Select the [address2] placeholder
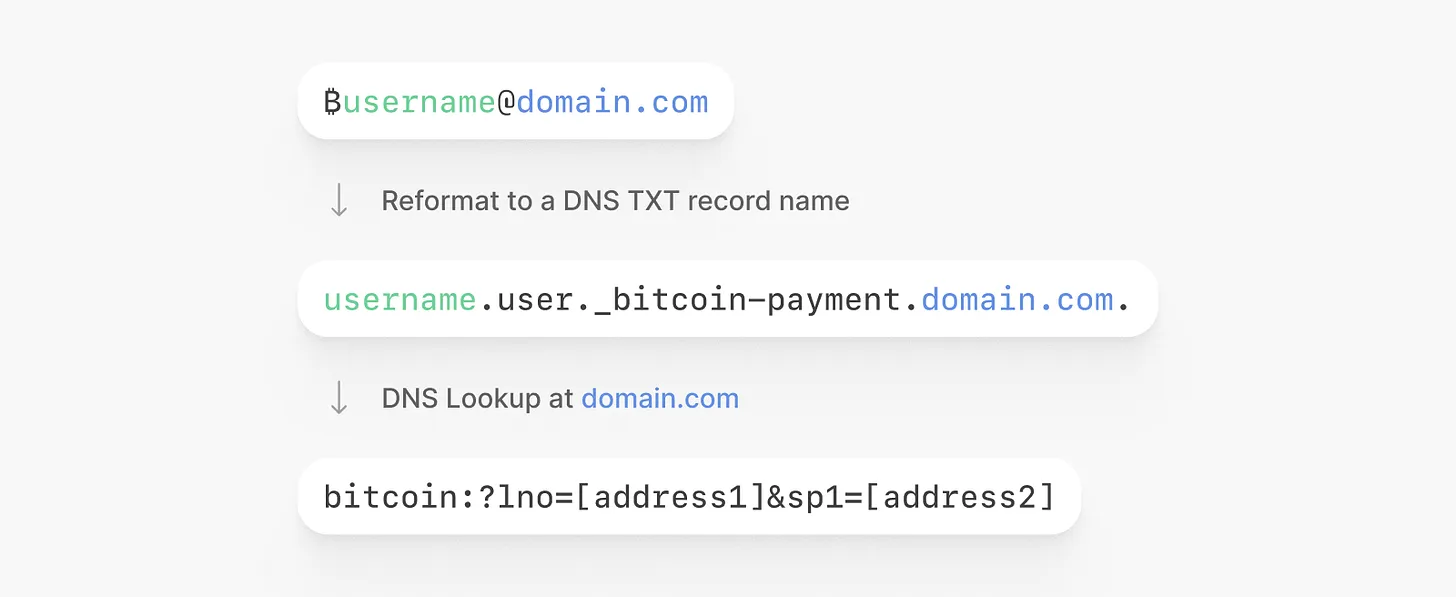This screenshot has width=1456, height=597. (x=957, y=497)
